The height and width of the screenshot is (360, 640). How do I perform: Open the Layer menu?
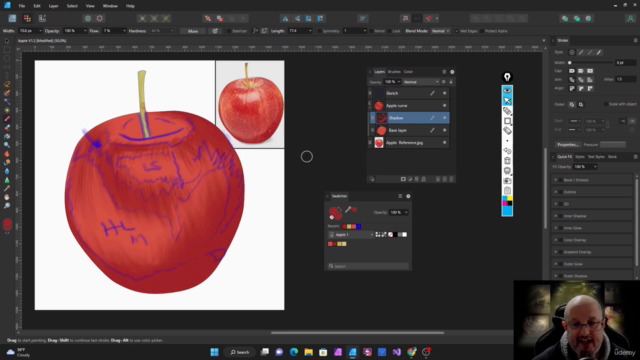[x=53, y=6]
